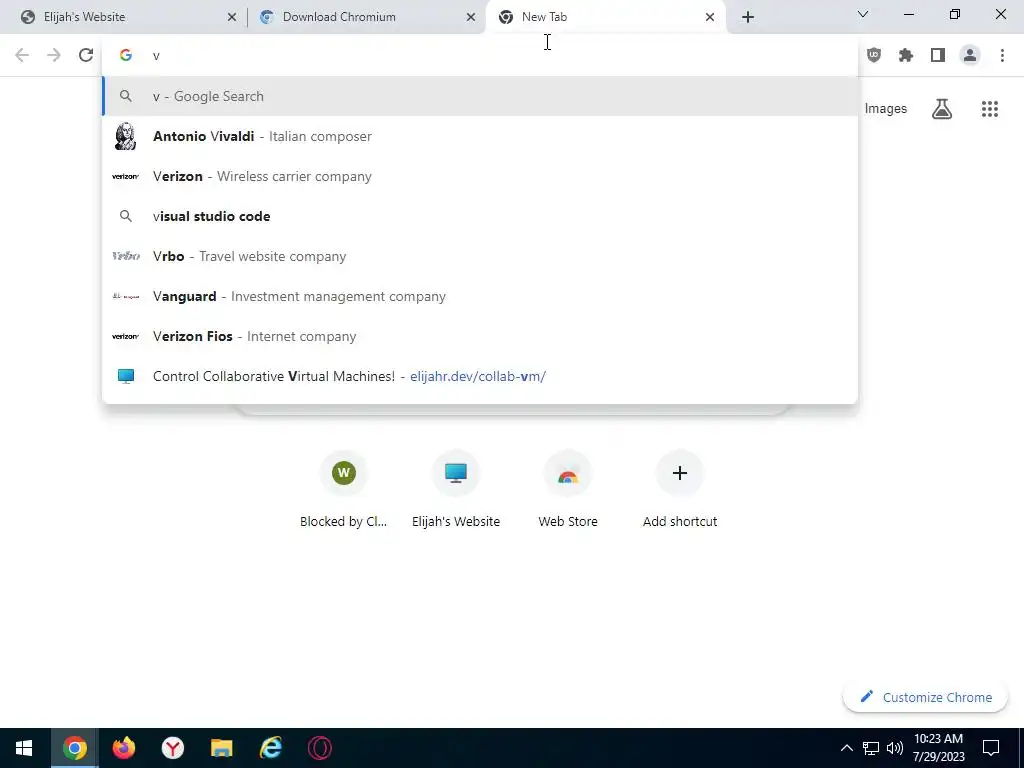The height and width of the screenshot is (768, 1024).
Task: Open the 'Blocked by Cl...' shortcut
Action: click(x=344, y=490)
